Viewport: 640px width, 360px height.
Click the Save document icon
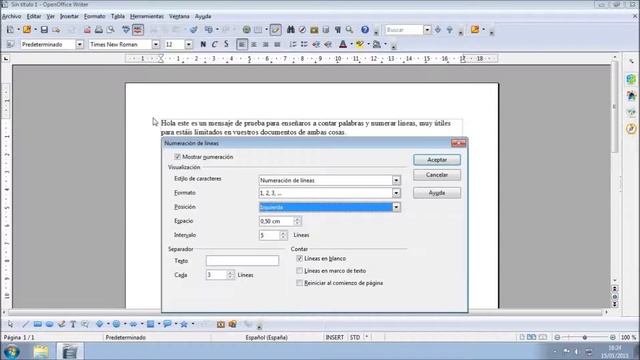[x=44, y=30]
